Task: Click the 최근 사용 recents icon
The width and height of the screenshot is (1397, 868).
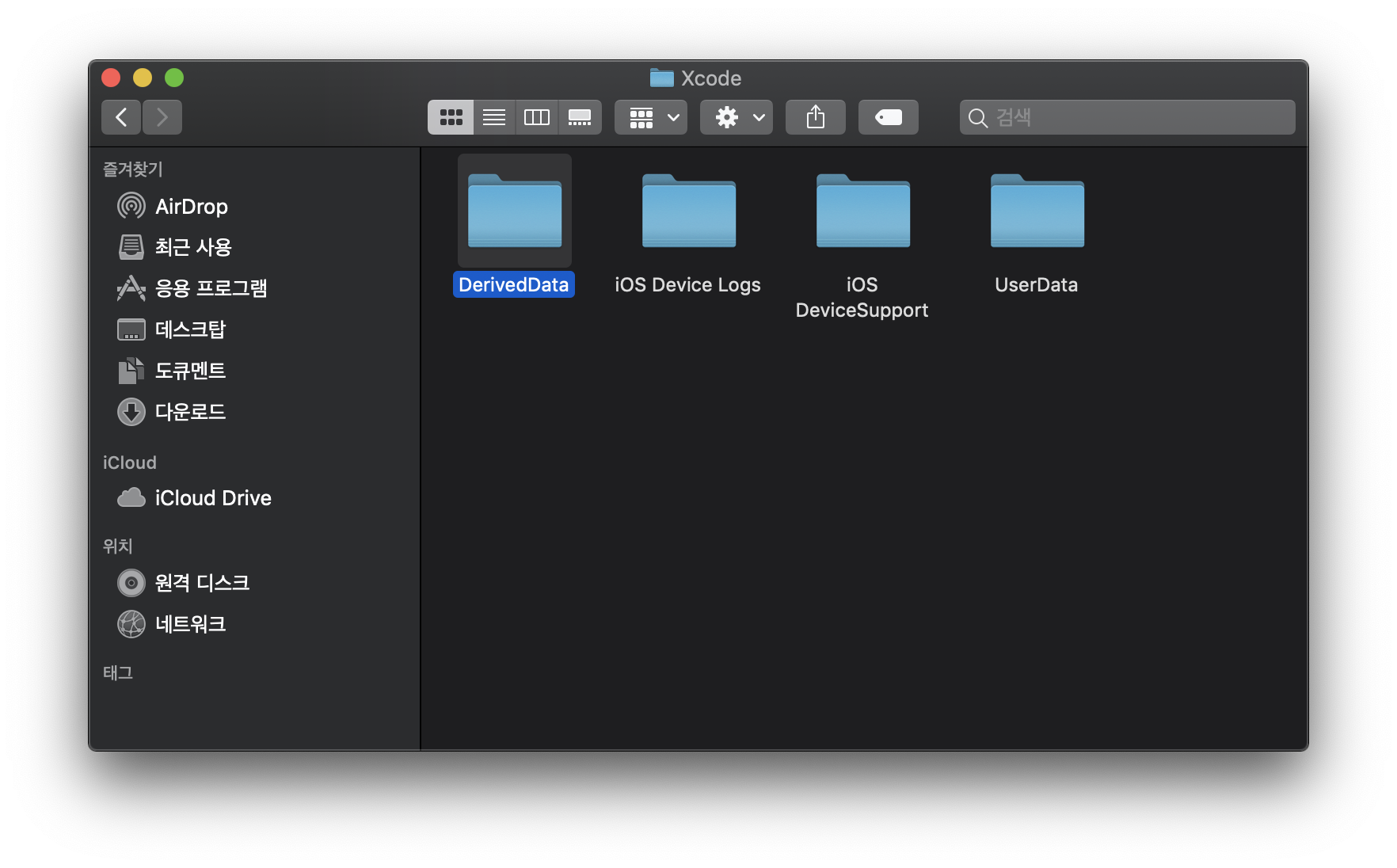Action: (131, 248)
